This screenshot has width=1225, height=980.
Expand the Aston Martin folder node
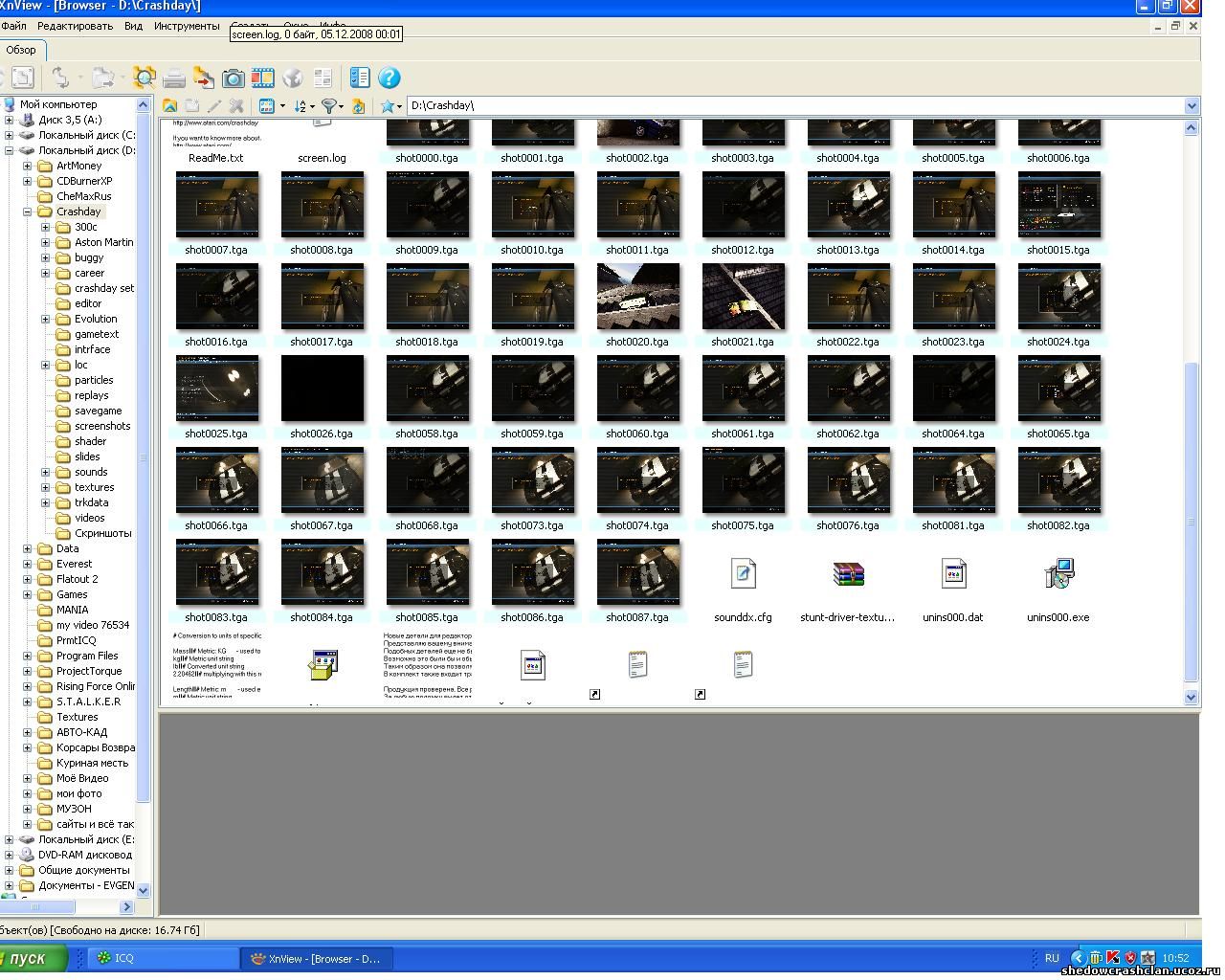(x=45, y=242)
